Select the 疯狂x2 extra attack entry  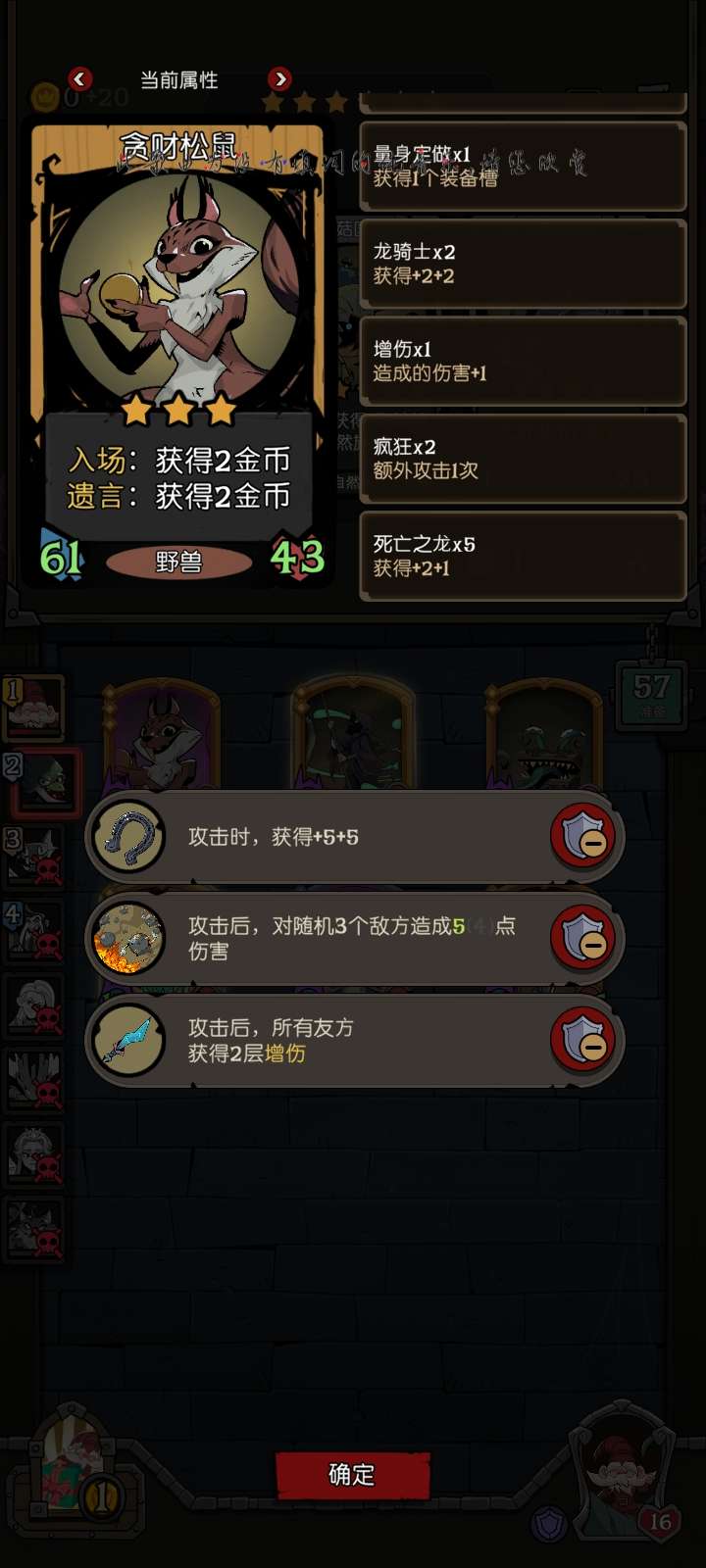pyautogui.click(x=523, y=459)
